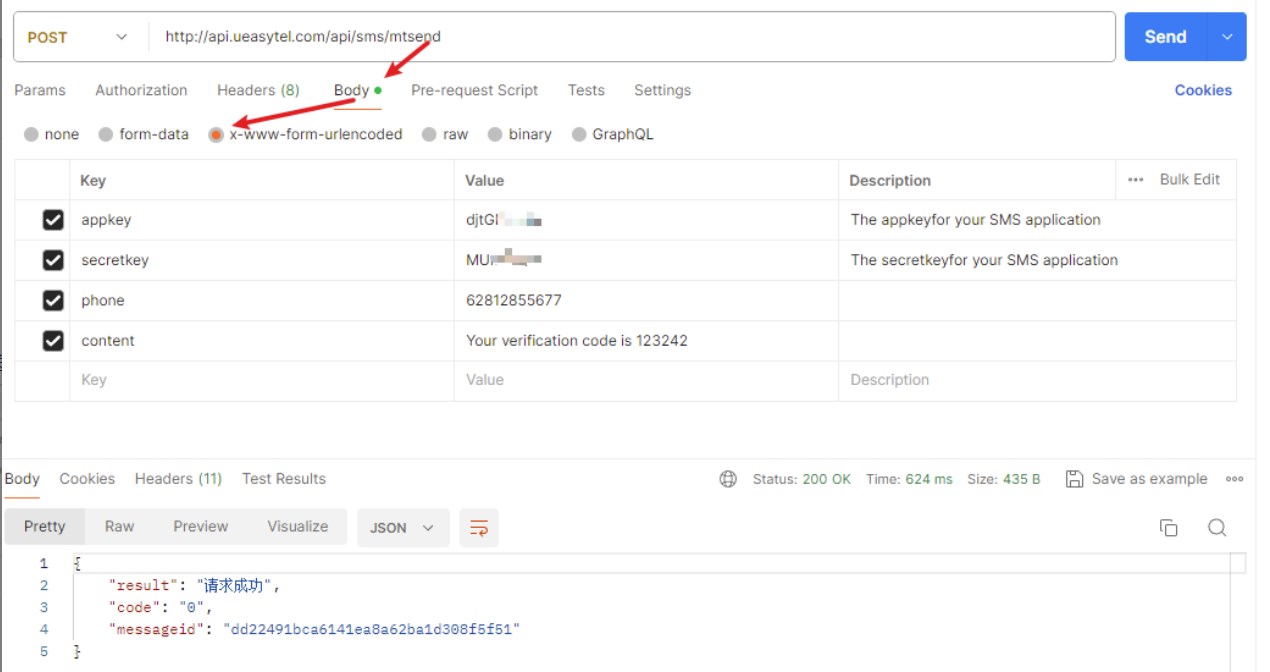1270x672 pixels.
Task: View response in the Preview tab
Action: (x=200, y=527)
